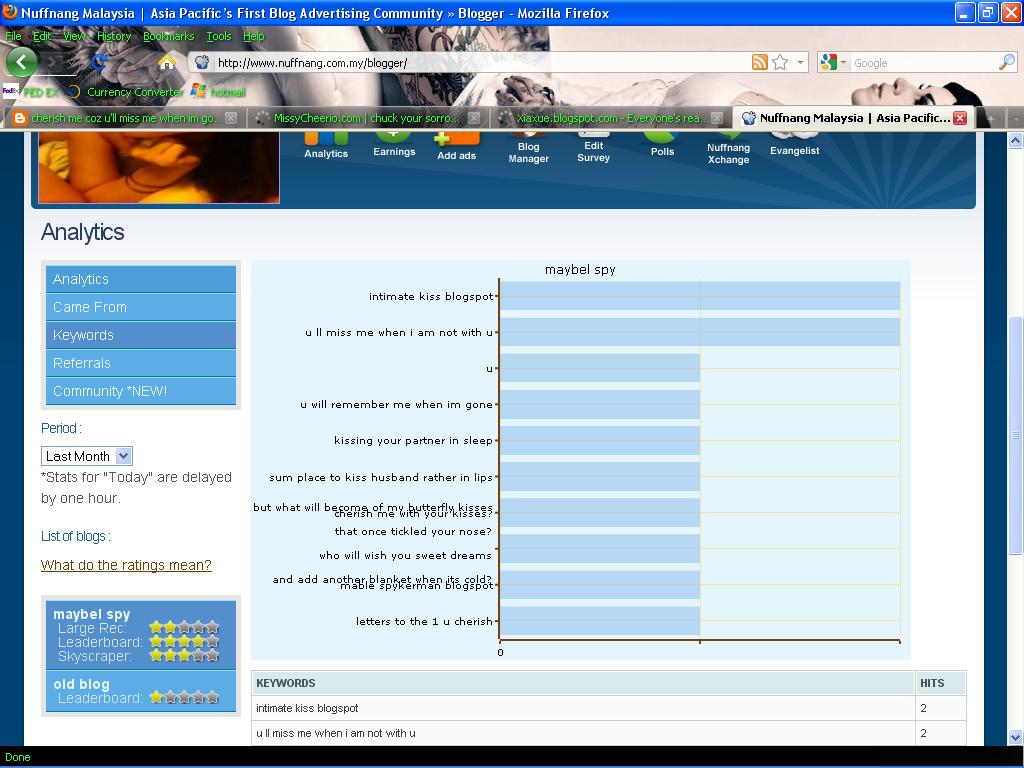Open the Help menu
This screenshot has height=768, width=1024.
pos(253,36)
